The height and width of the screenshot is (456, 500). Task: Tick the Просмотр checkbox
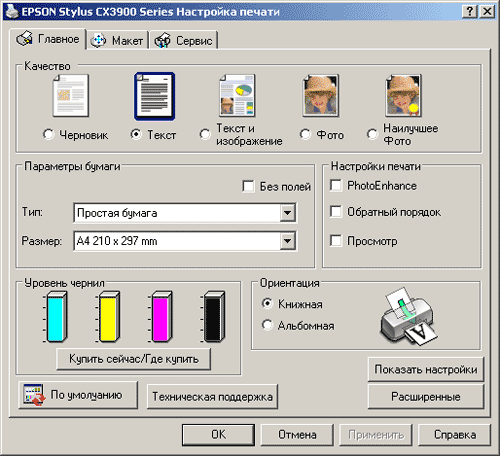coord(336,240)
